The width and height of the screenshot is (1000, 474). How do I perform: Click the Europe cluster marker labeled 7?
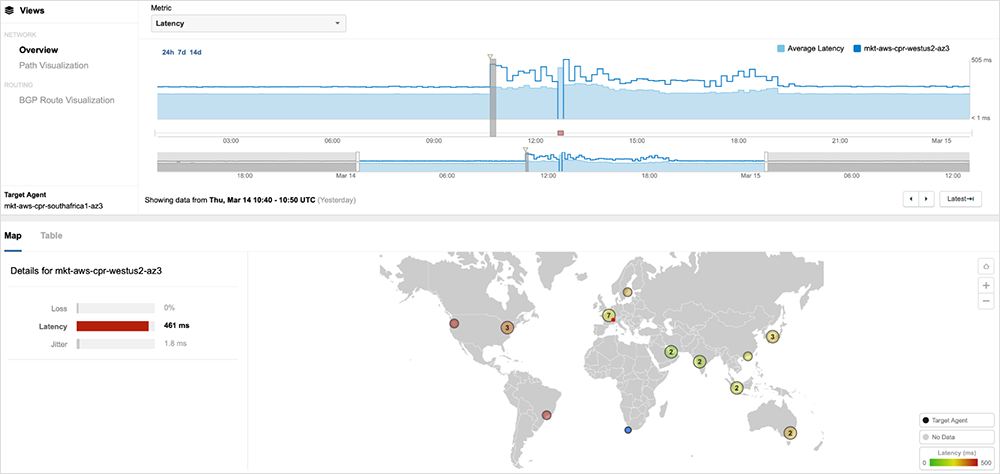click(x=607, y=315)
